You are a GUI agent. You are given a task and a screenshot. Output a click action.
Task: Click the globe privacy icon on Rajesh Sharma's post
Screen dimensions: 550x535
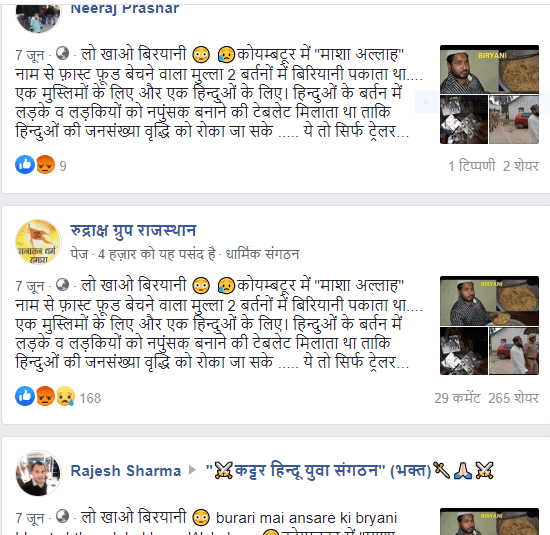point(62,516)
